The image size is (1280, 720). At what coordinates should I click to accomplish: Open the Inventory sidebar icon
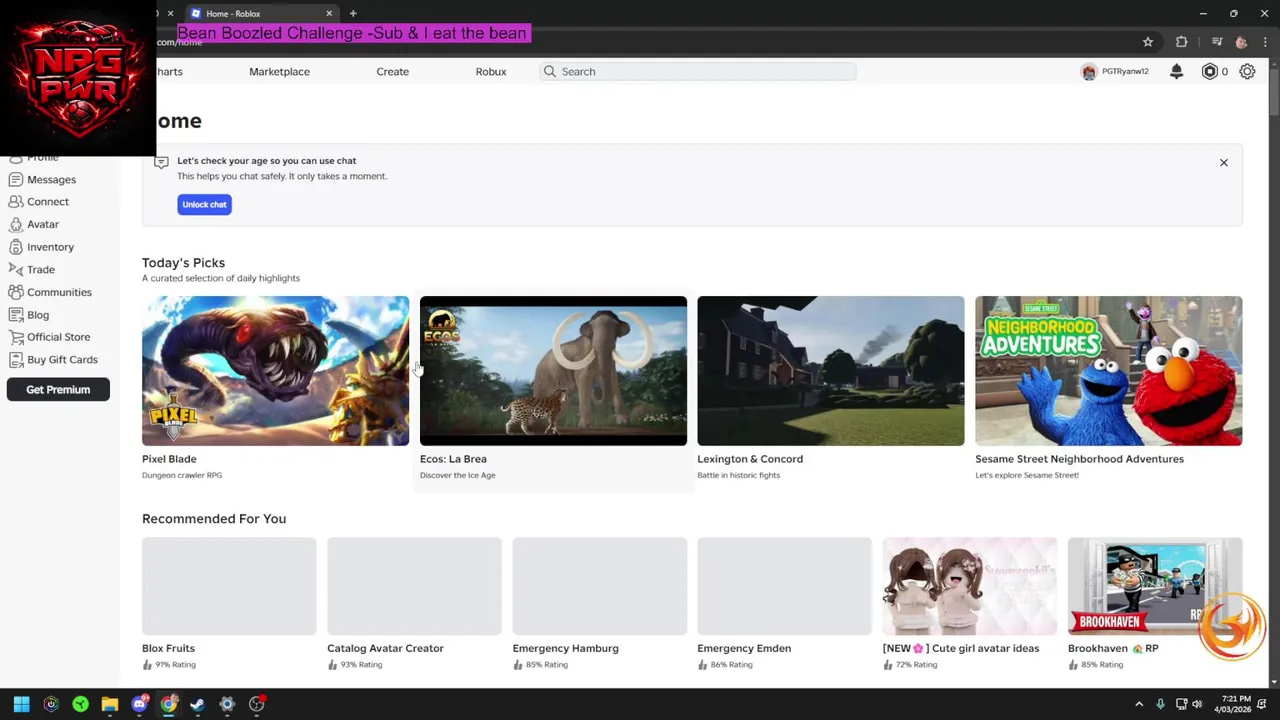coord(15,247)
